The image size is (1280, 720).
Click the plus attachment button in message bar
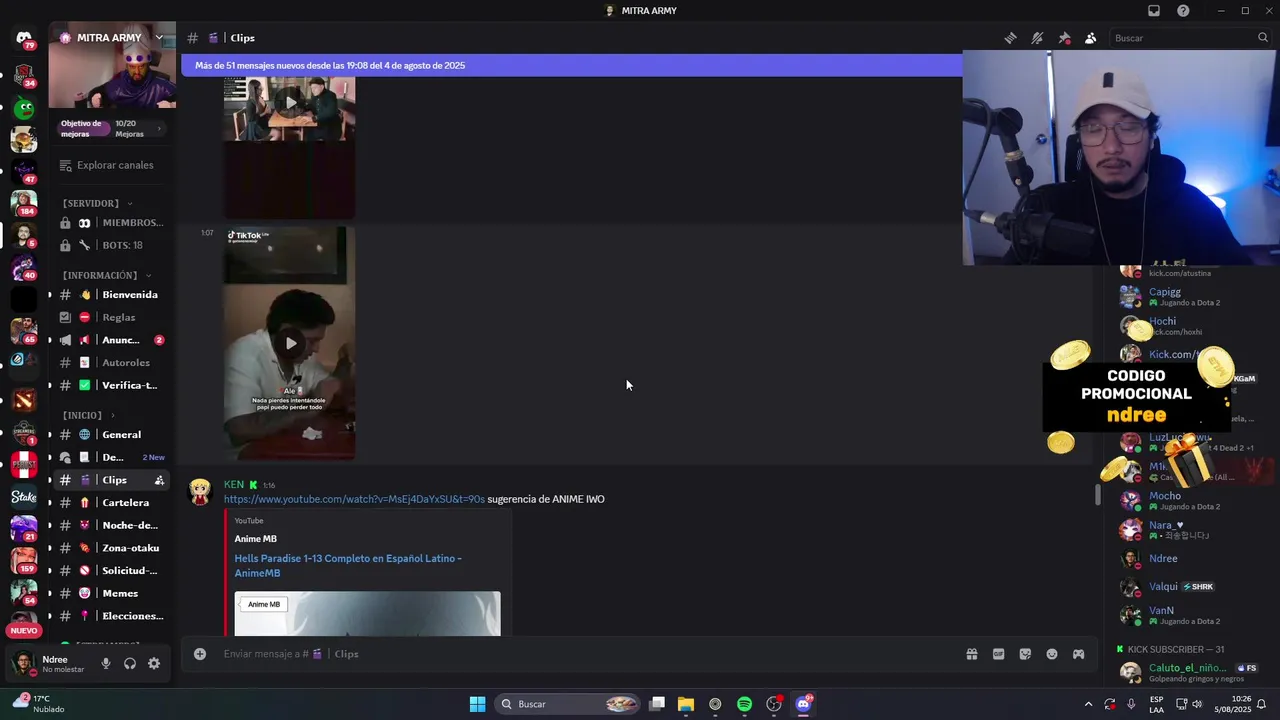coord(200,654)
